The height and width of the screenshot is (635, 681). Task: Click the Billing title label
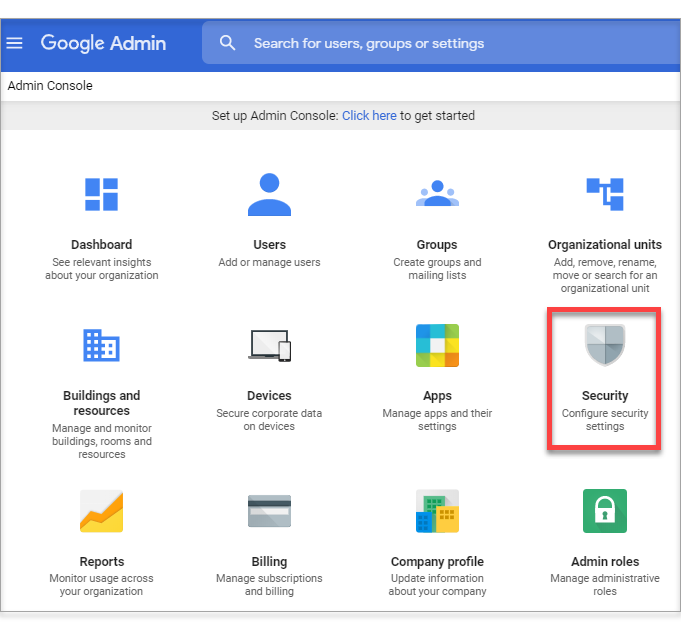pos(269,562)
